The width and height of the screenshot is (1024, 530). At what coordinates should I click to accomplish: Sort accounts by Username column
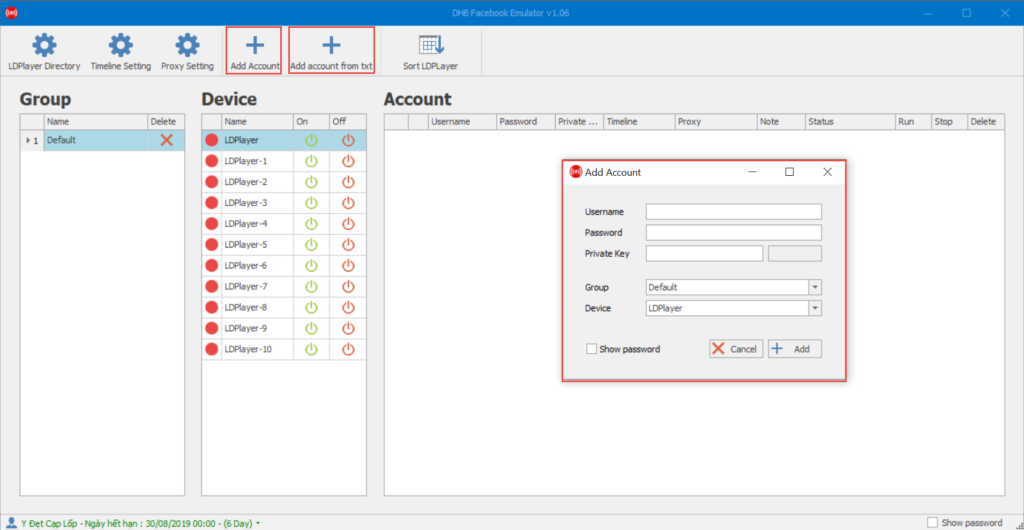462,121
